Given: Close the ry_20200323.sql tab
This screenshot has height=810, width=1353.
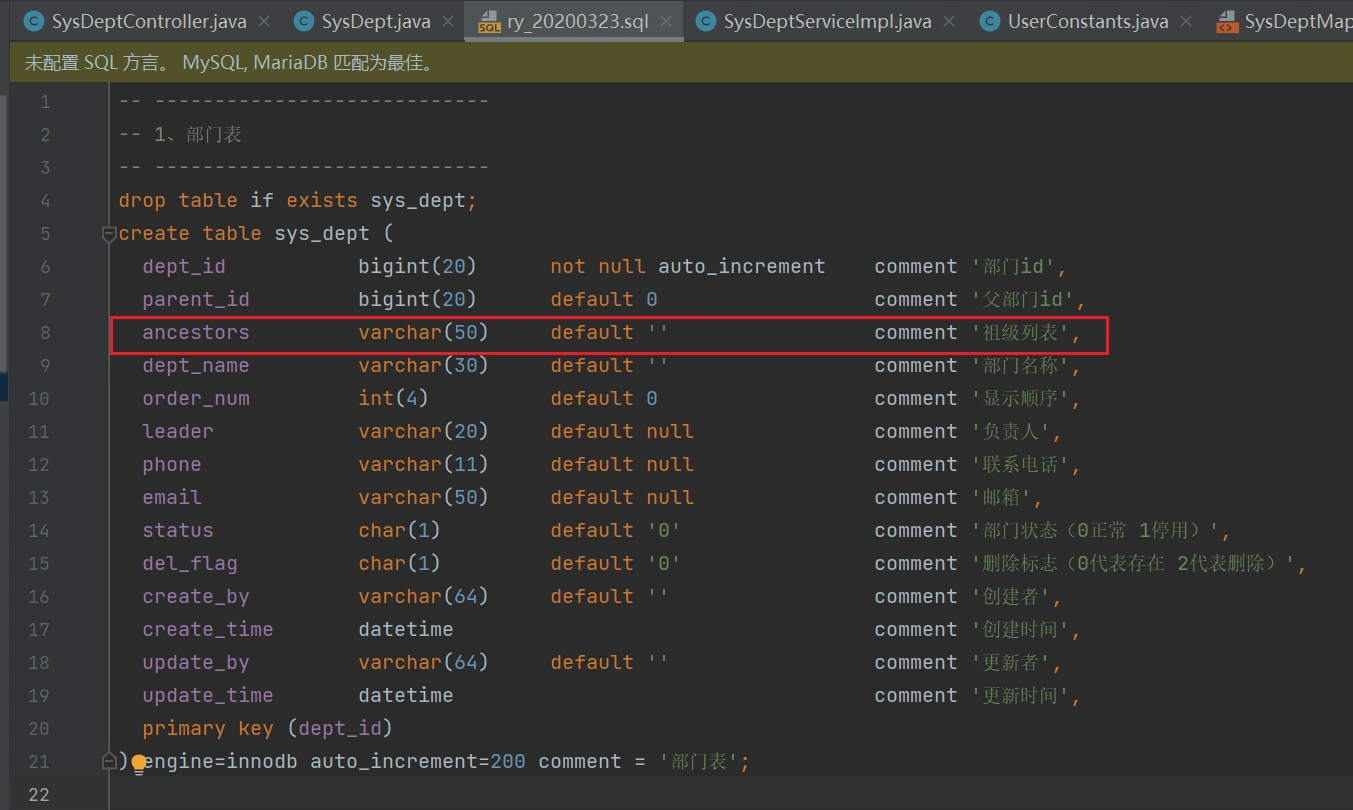Looking at the screenshot, I should click(667, 21).
